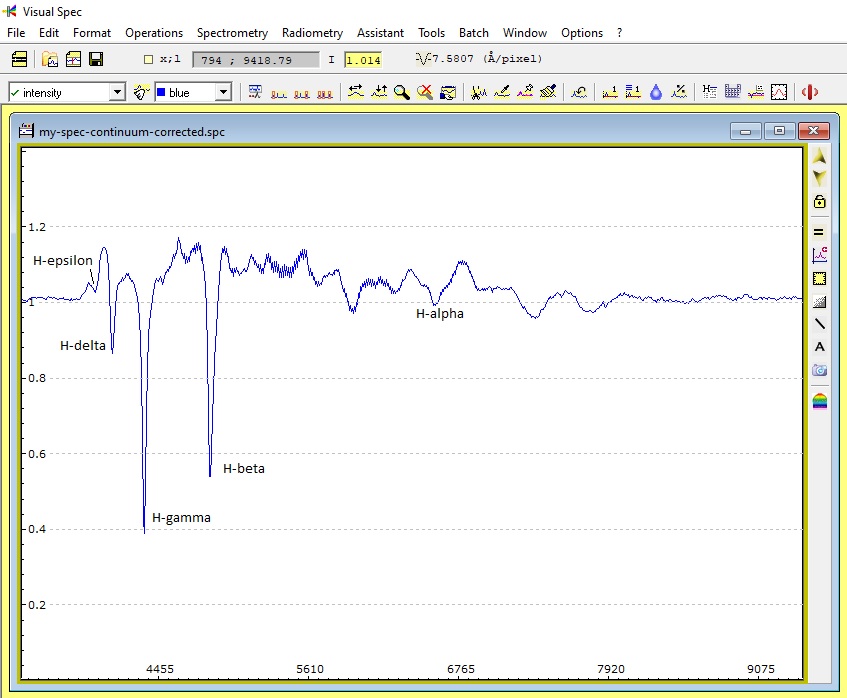The image size is (847, 698).
Task: Click the yellow intensity value field 1.014
Action: coord(363,60)
